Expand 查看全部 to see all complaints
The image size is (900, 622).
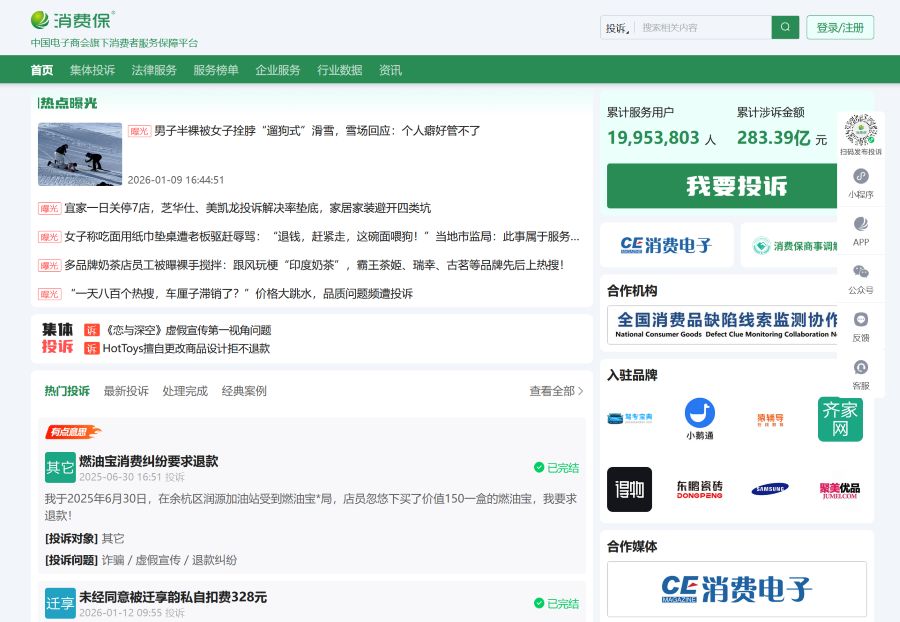551,392
